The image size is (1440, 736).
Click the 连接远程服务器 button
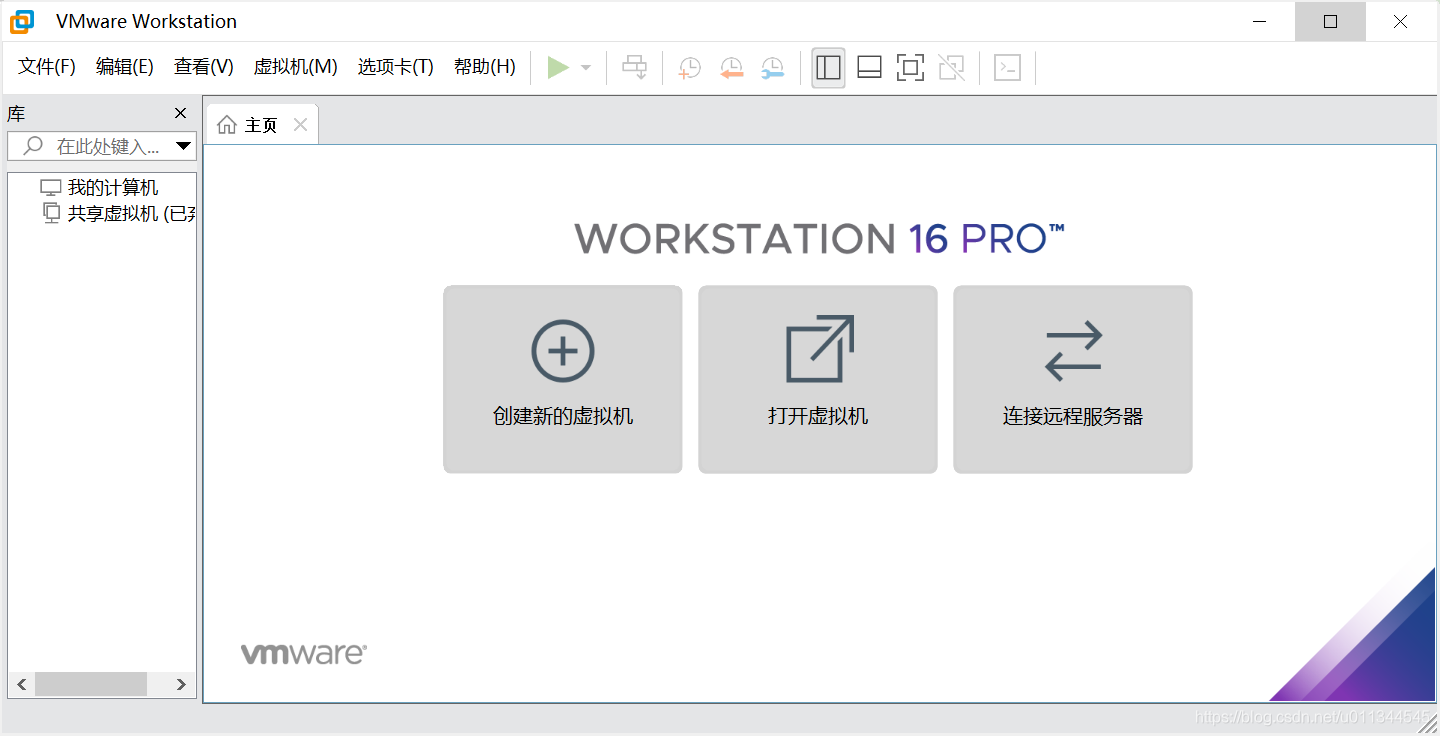1073,379
